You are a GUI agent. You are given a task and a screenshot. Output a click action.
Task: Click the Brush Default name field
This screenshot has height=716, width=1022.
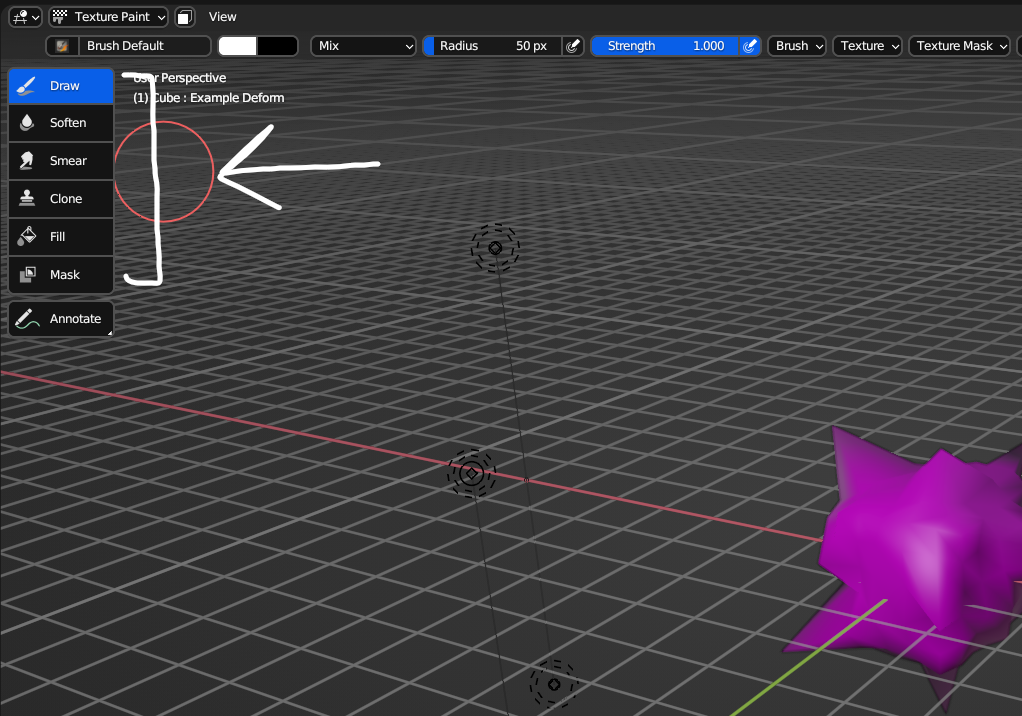pos(145,46)
